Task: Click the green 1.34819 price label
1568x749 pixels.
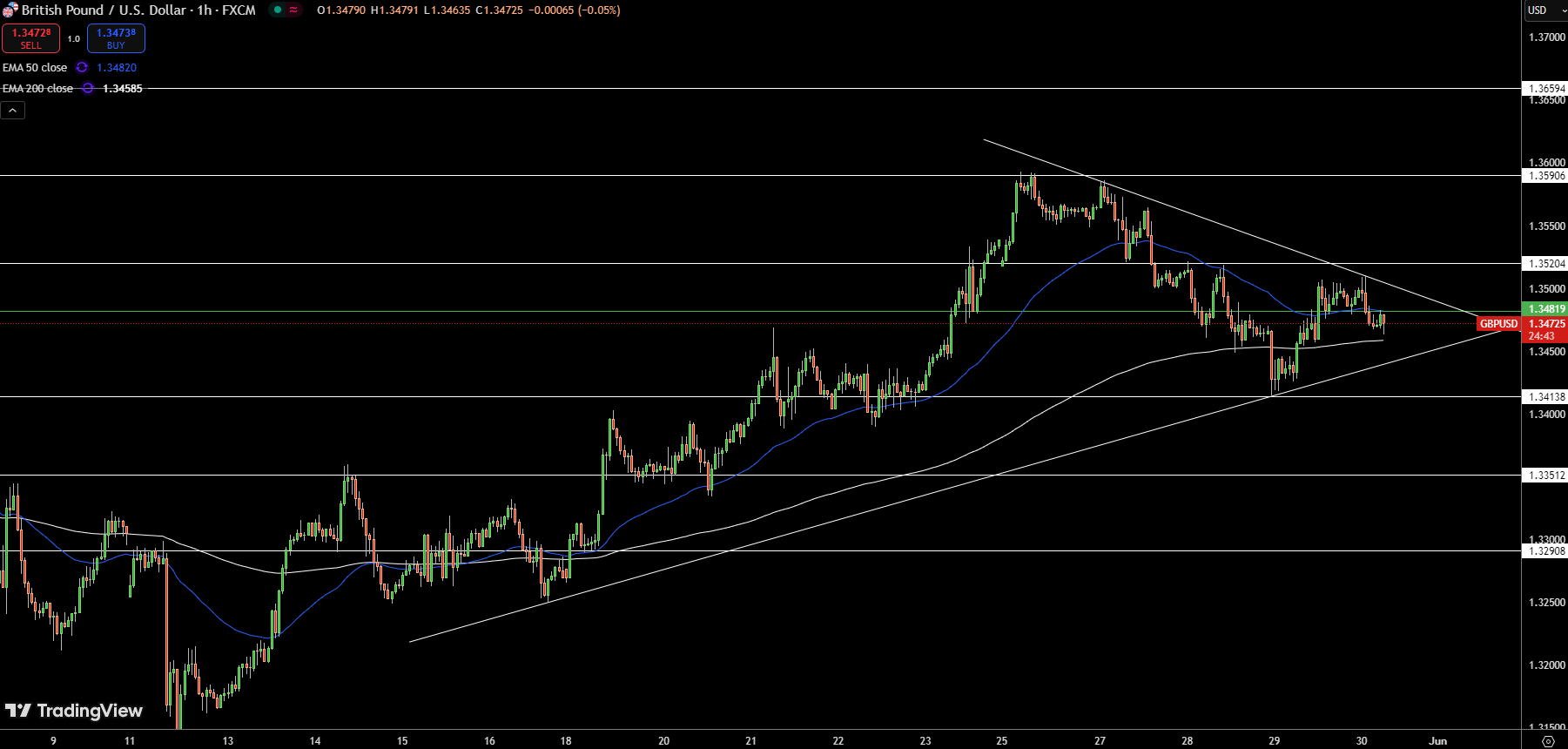Action: (x=1546, y=309)
